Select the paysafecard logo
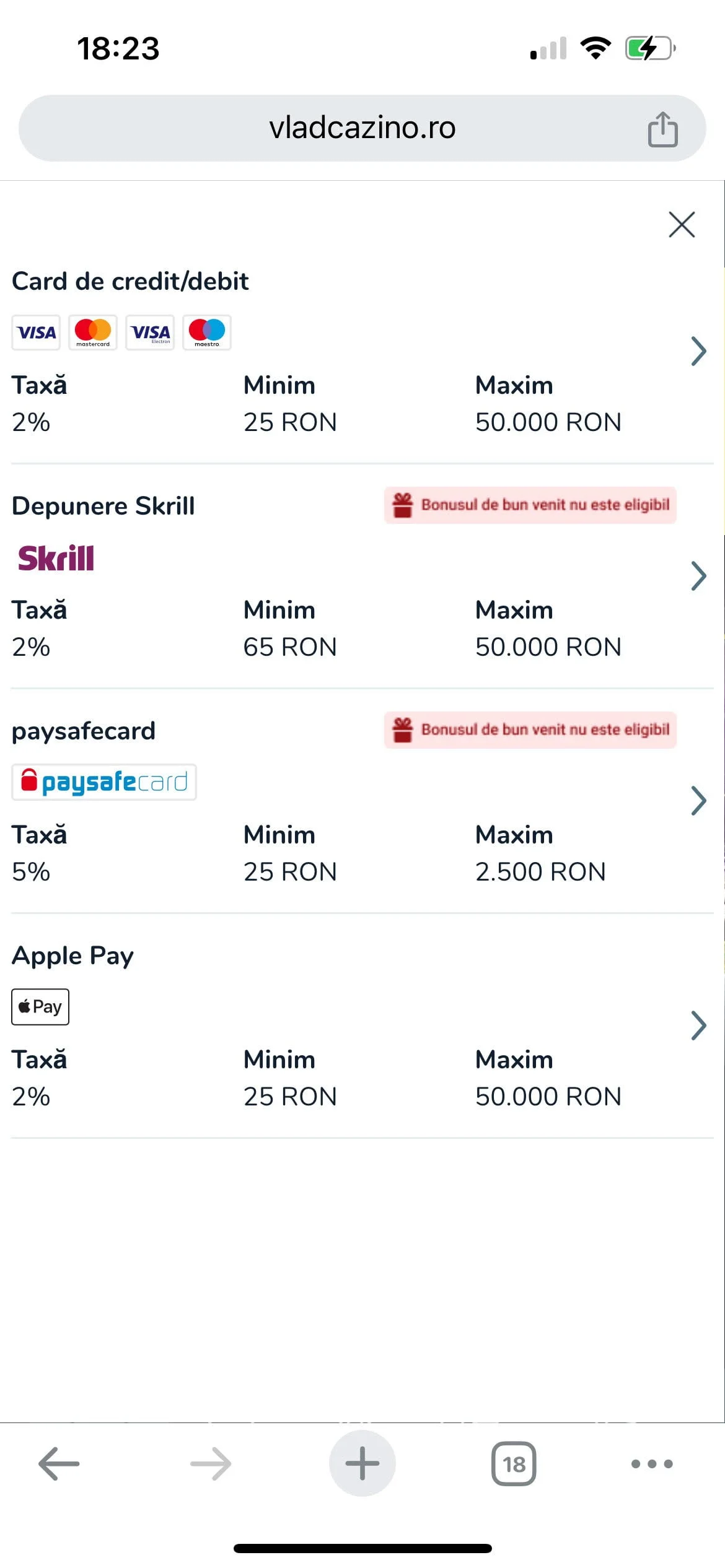Viewport: 725px width, 1568px height. (104, 782)
